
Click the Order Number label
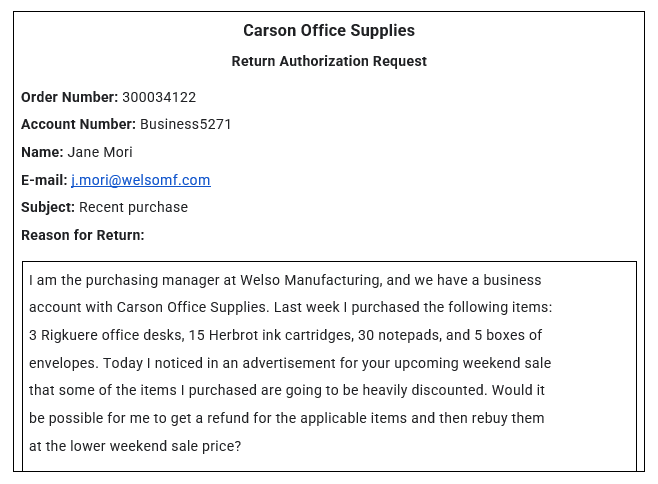pyautogui.click(x=69, y=97)
